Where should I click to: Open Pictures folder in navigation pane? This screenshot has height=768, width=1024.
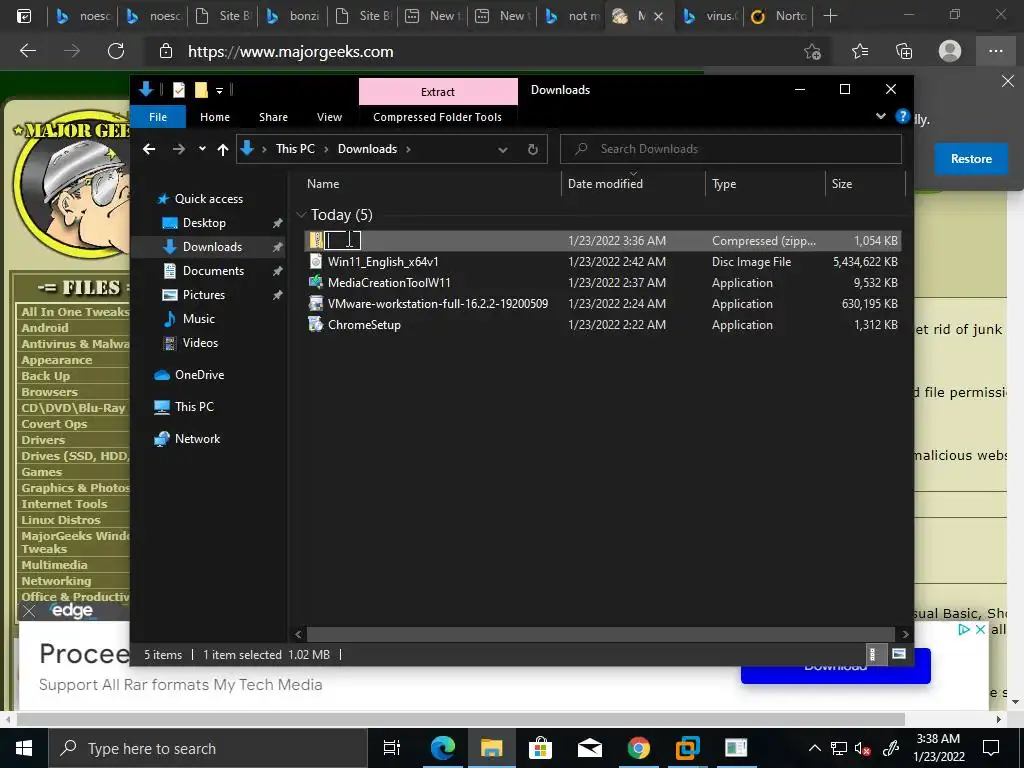(203, 295)
